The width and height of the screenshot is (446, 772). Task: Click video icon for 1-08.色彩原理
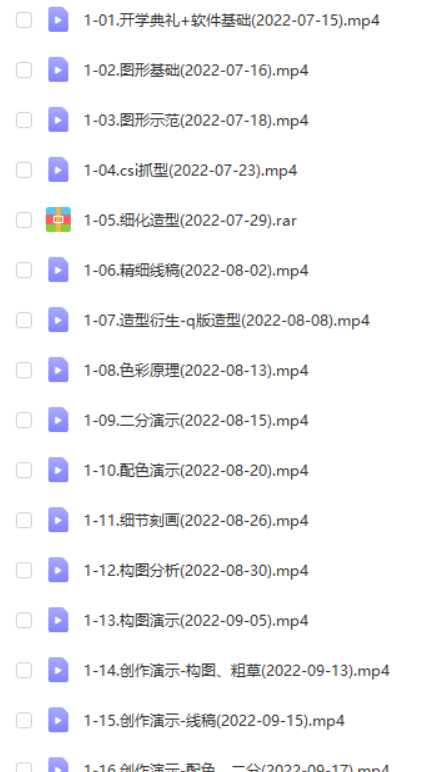[58, 370]
